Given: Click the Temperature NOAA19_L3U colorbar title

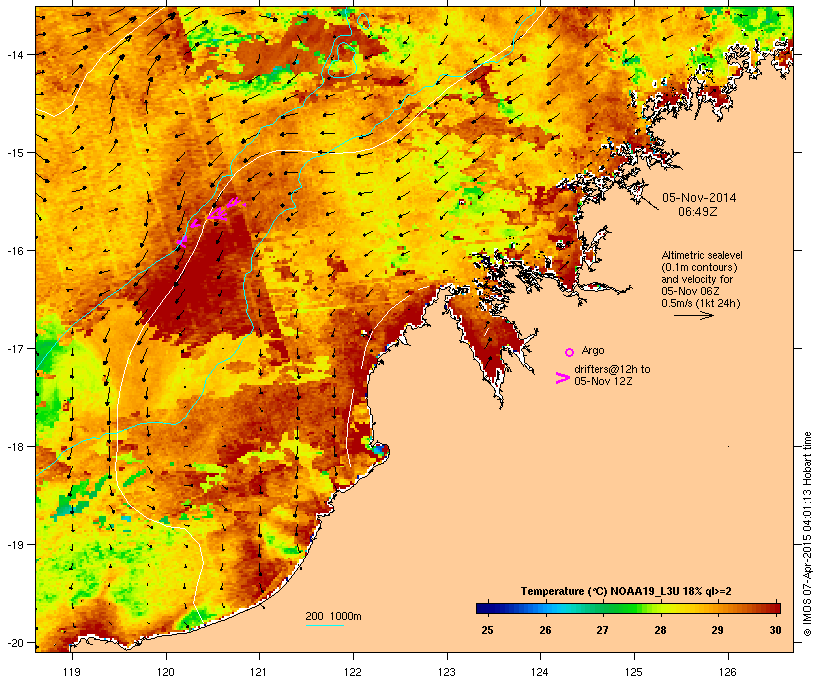Looking at the screenshot, I should [x=626, y=591].
